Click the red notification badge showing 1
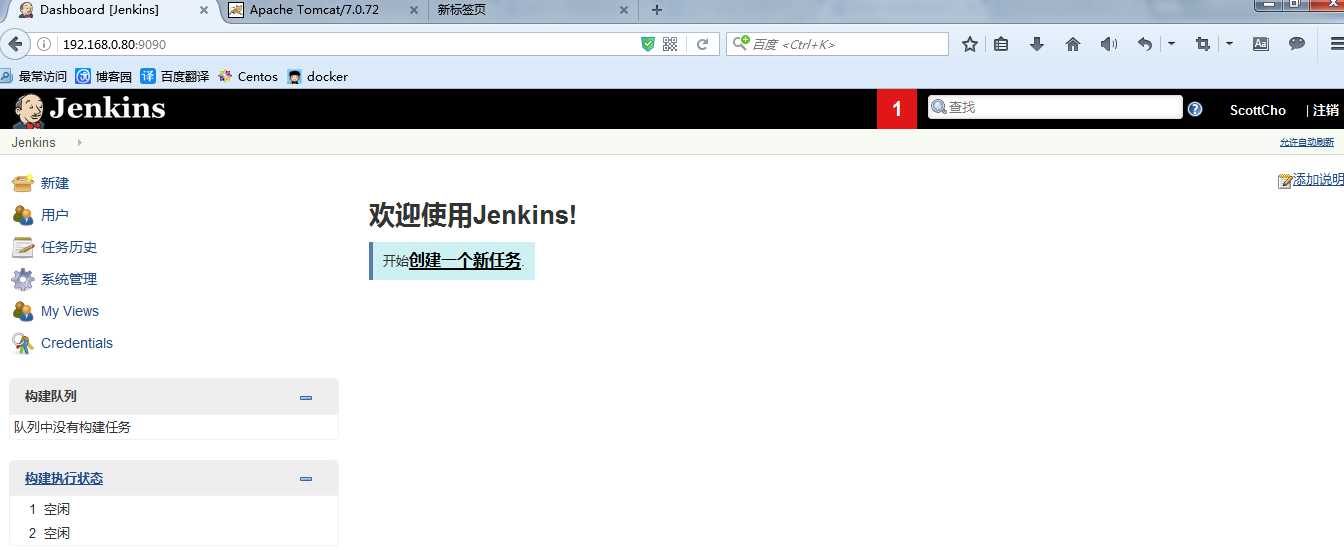This screenshot has height=550, width=1344. [x=897, y=109]
